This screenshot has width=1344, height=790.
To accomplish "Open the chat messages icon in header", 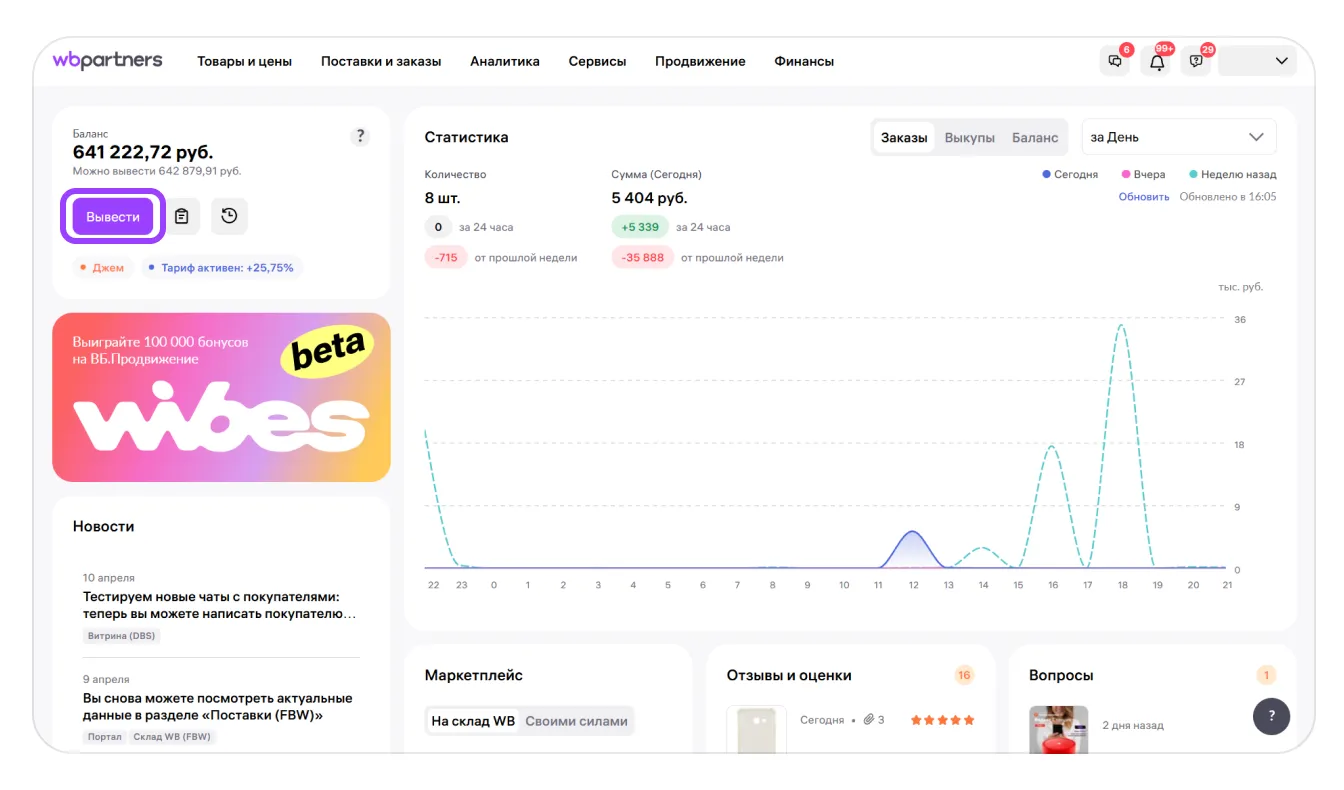I will click(1115, 62).
